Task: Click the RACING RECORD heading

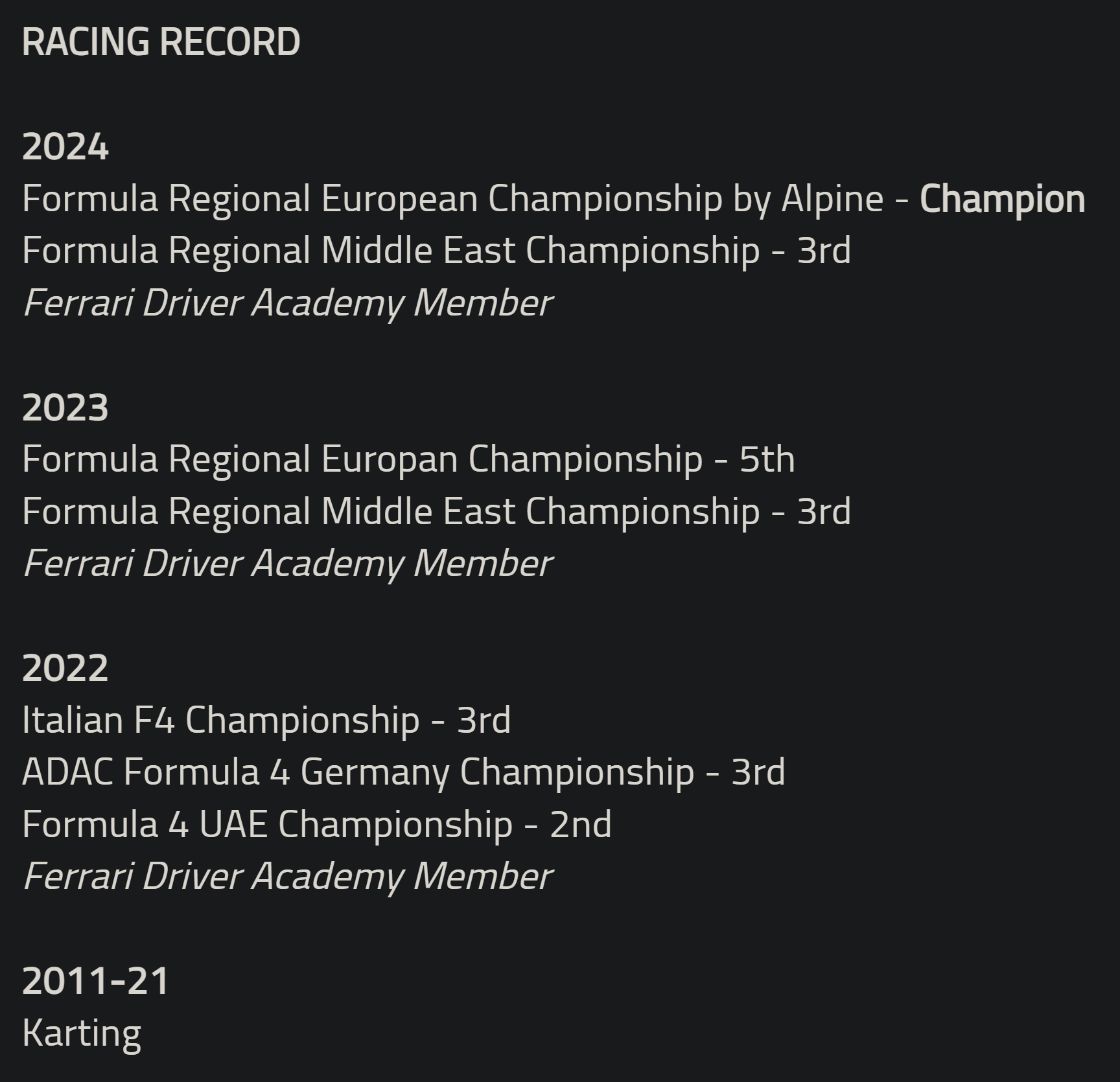Action: [x=161, y=42]
